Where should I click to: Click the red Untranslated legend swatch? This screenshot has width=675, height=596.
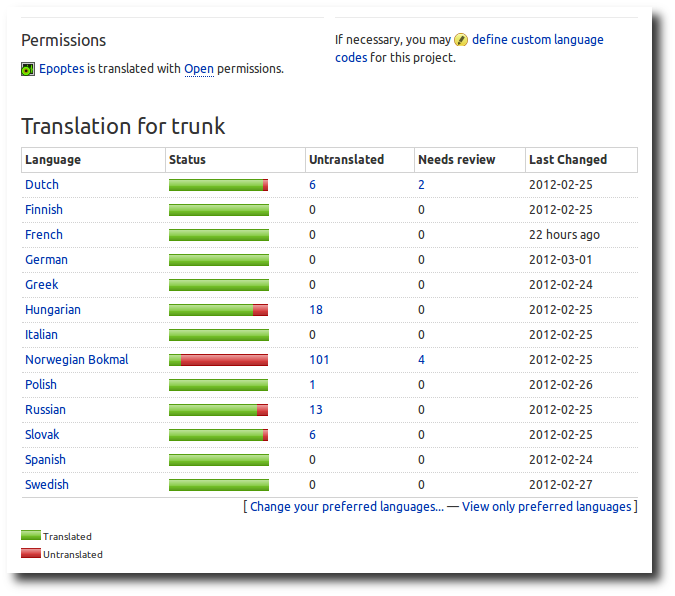tap(31, 553)
